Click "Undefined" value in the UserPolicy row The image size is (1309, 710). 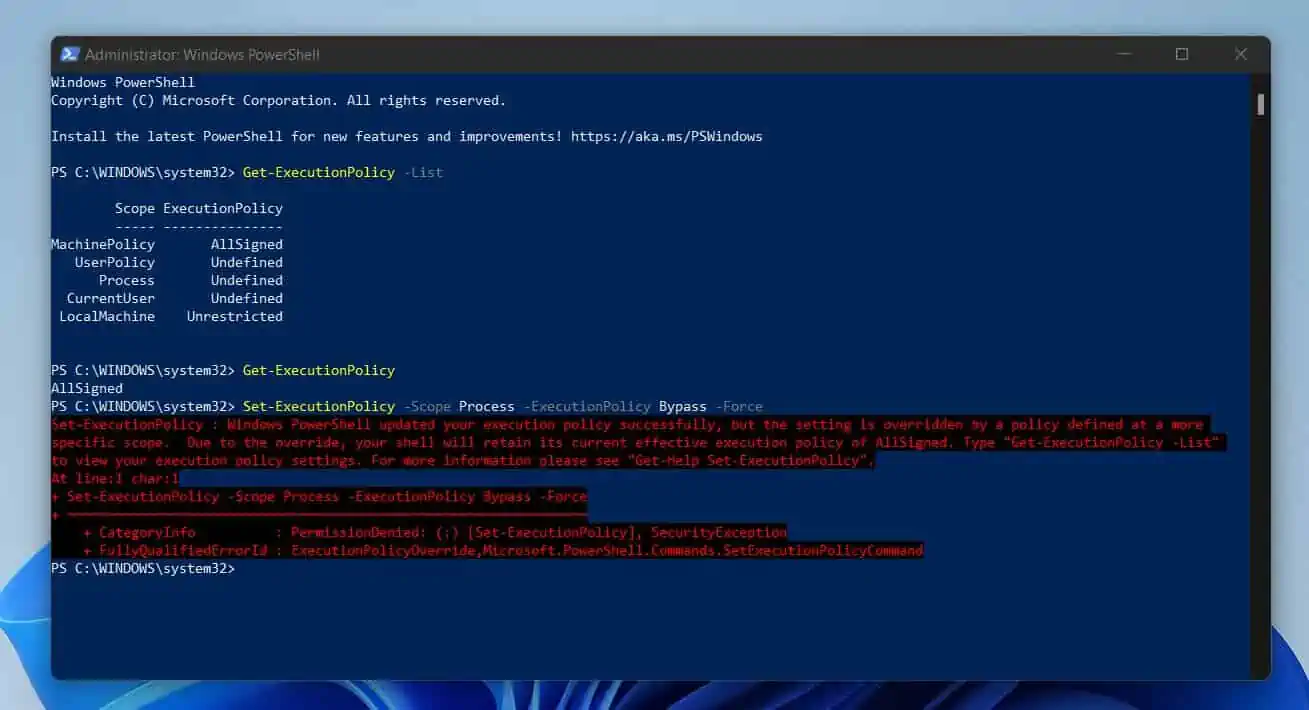tap(247, 262)
